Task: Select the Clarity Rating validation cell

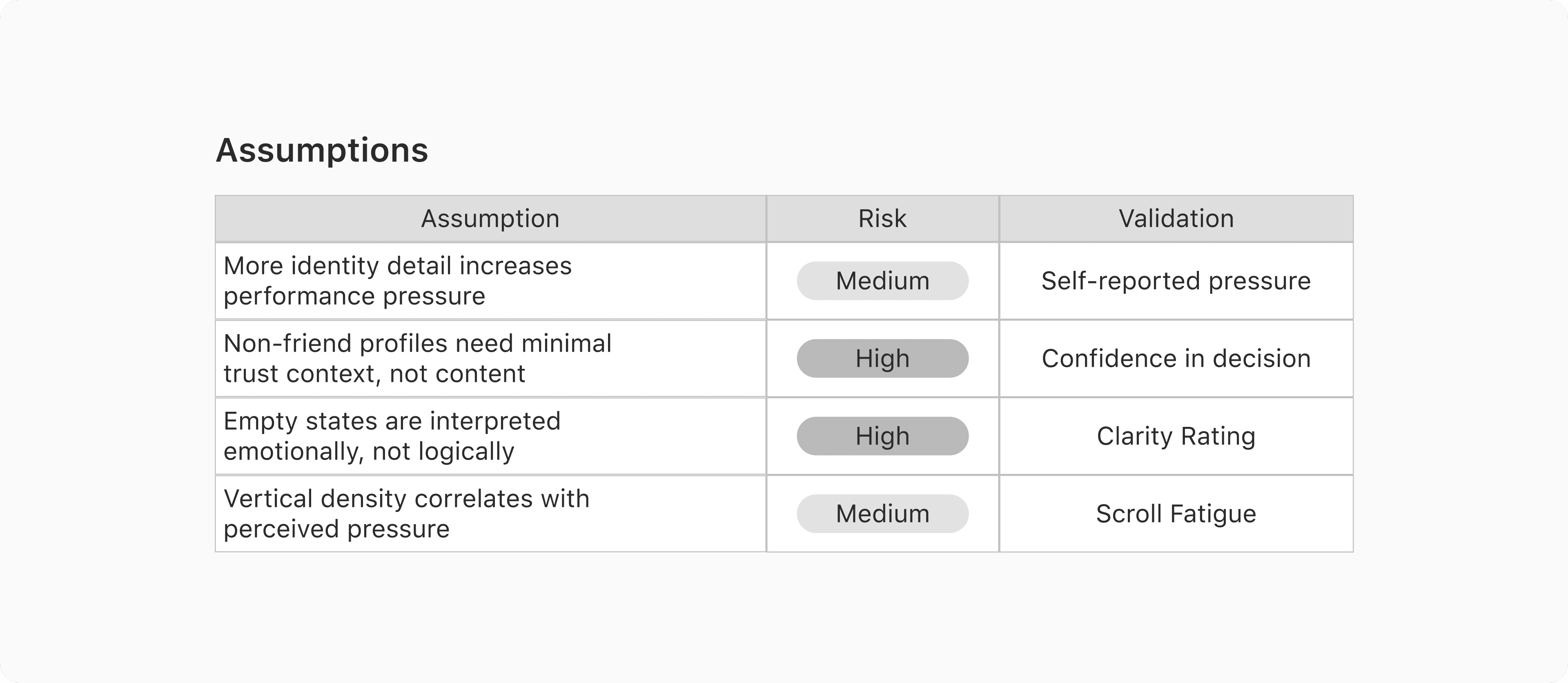Action: pyautogui.click(x=1176, y=436)
